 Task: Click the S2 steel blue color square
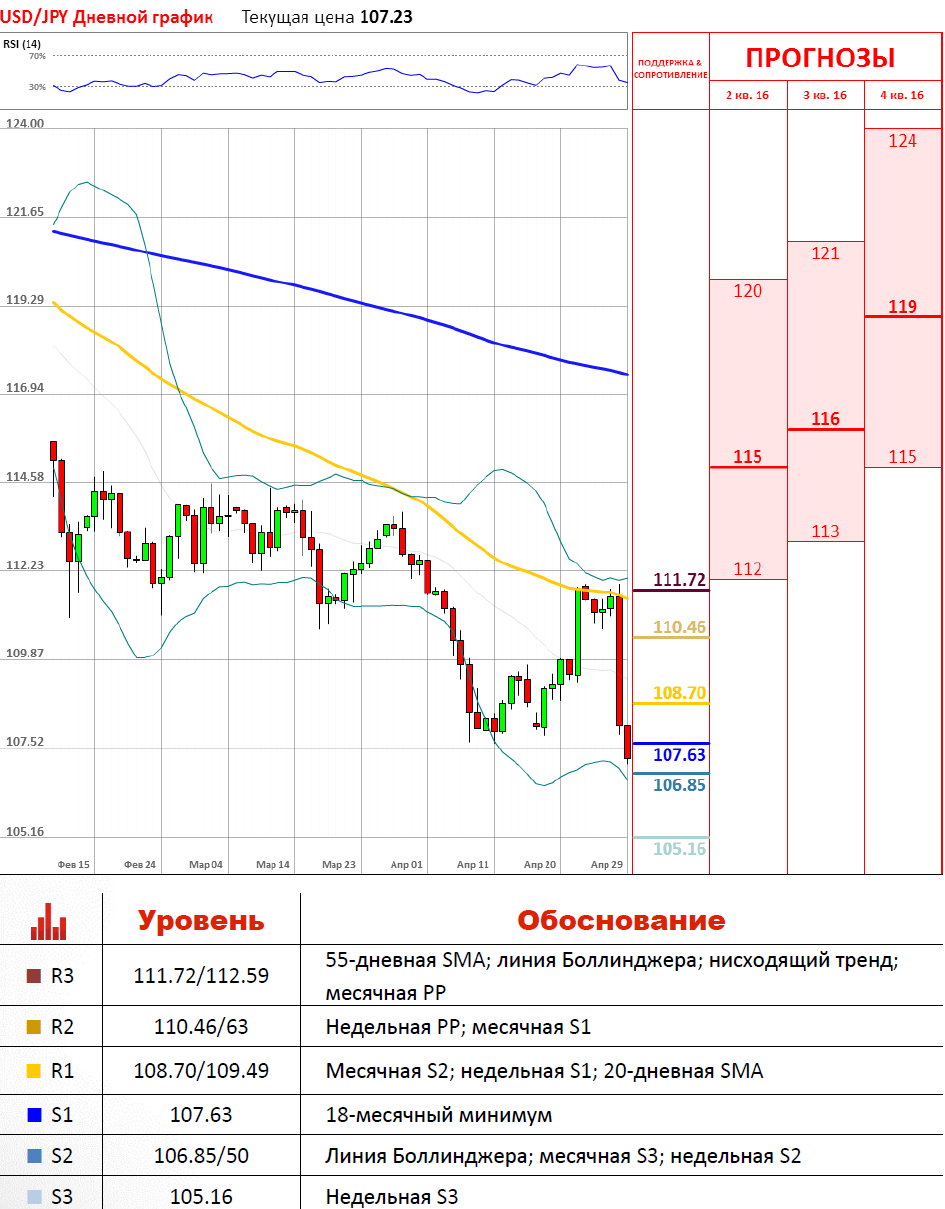point(34,1156)
